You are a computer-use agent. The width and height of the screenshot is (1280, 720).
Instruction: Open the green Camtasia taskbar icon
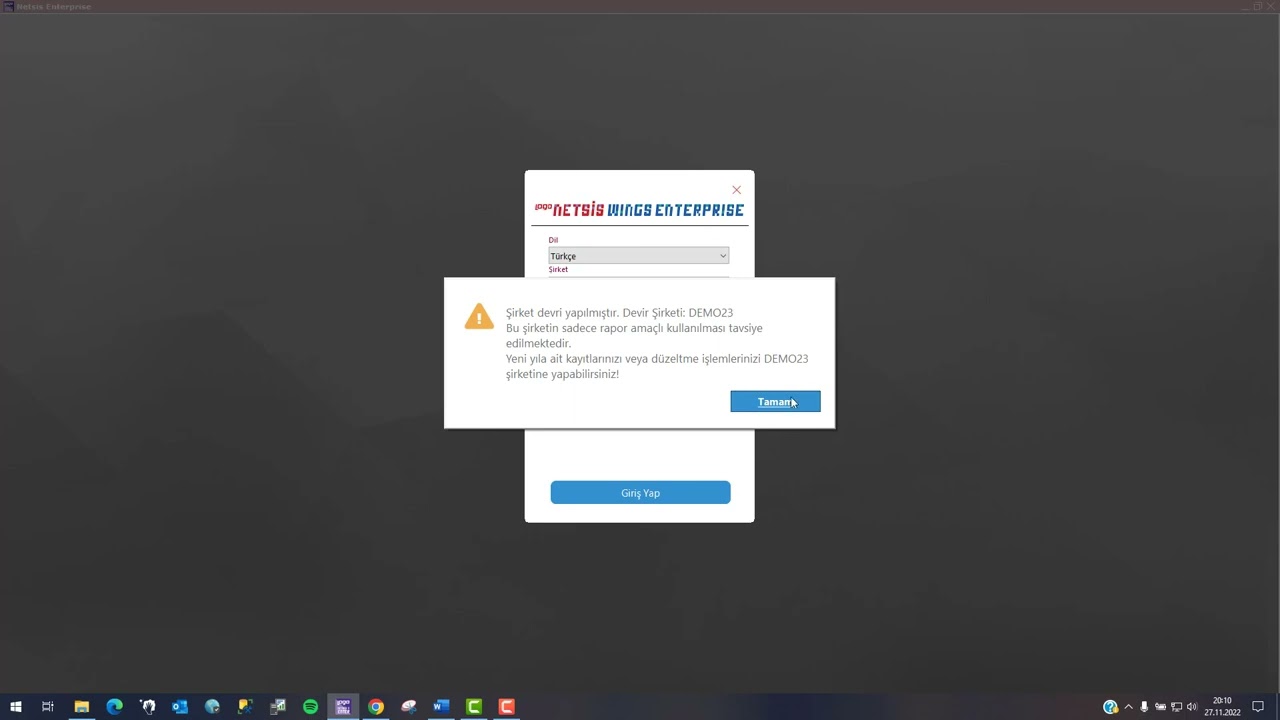click(x=474, y=707)
